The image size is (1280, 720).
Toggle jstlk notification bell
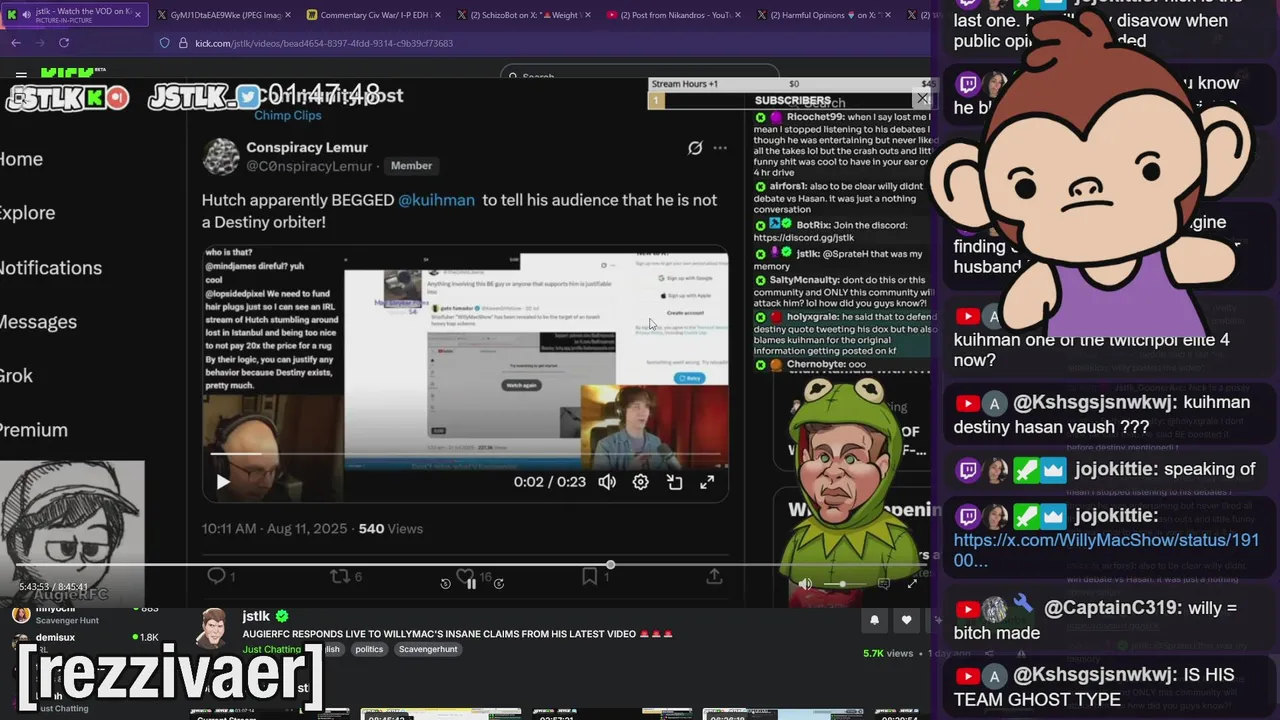click(874, 620)
